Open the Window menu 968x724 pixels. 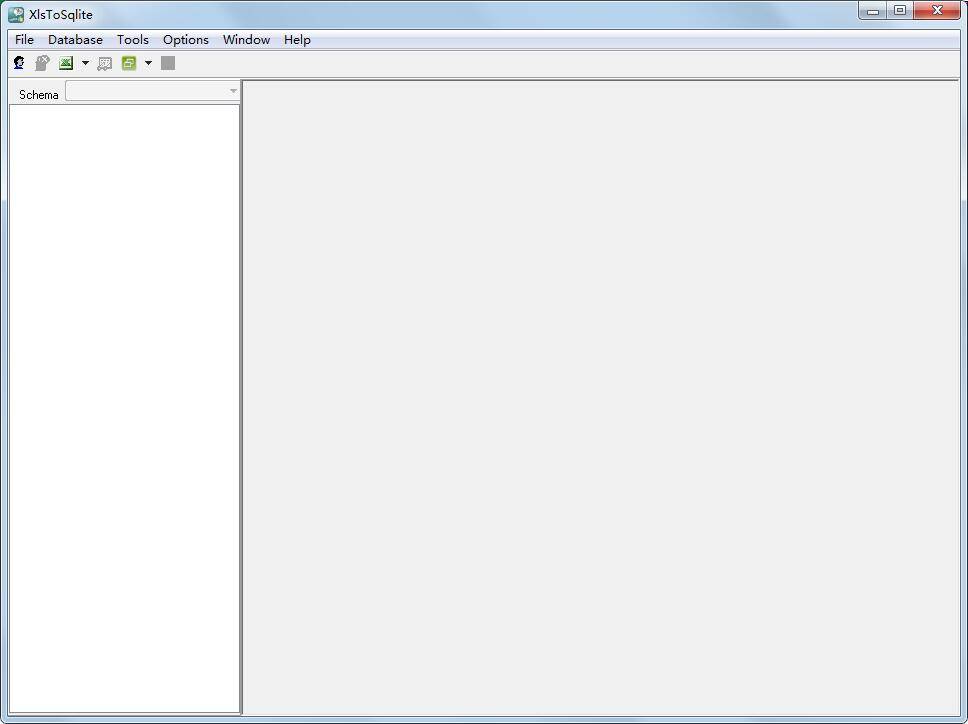pos(246,39)
